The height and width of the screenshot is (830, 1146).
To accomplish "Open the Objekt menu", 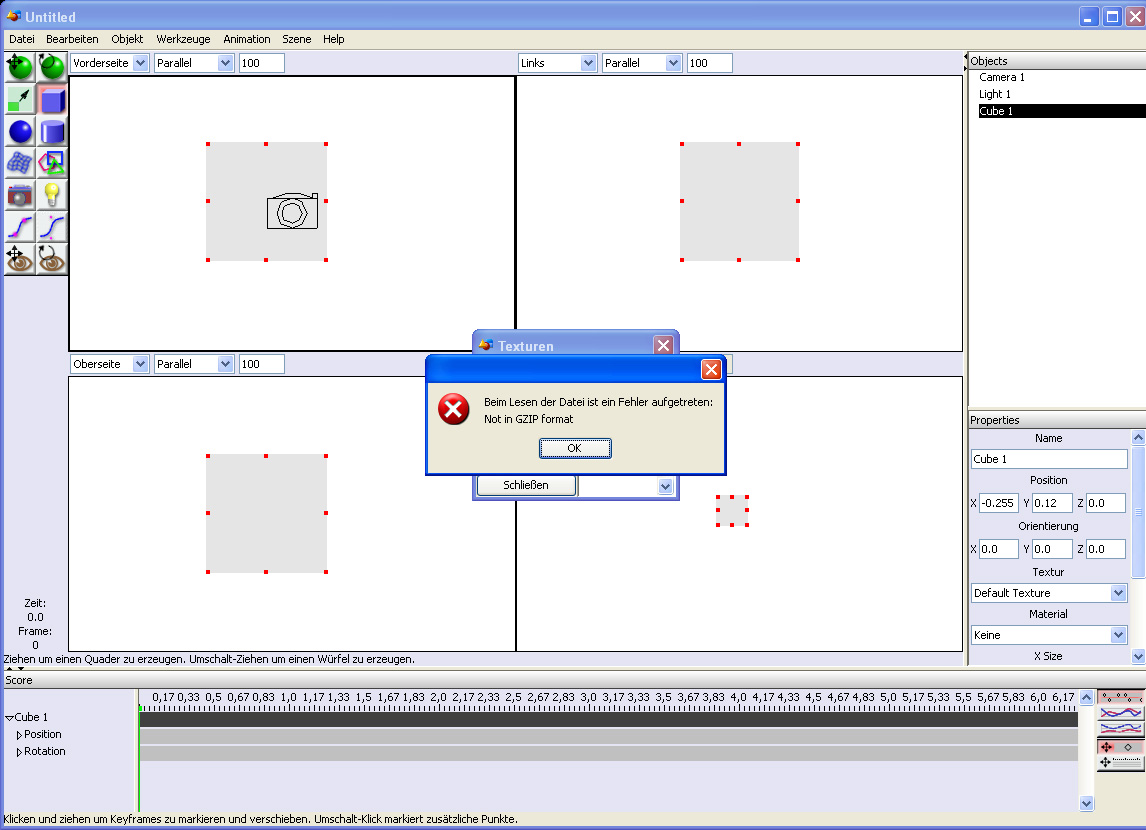I will tap(127, 39).
